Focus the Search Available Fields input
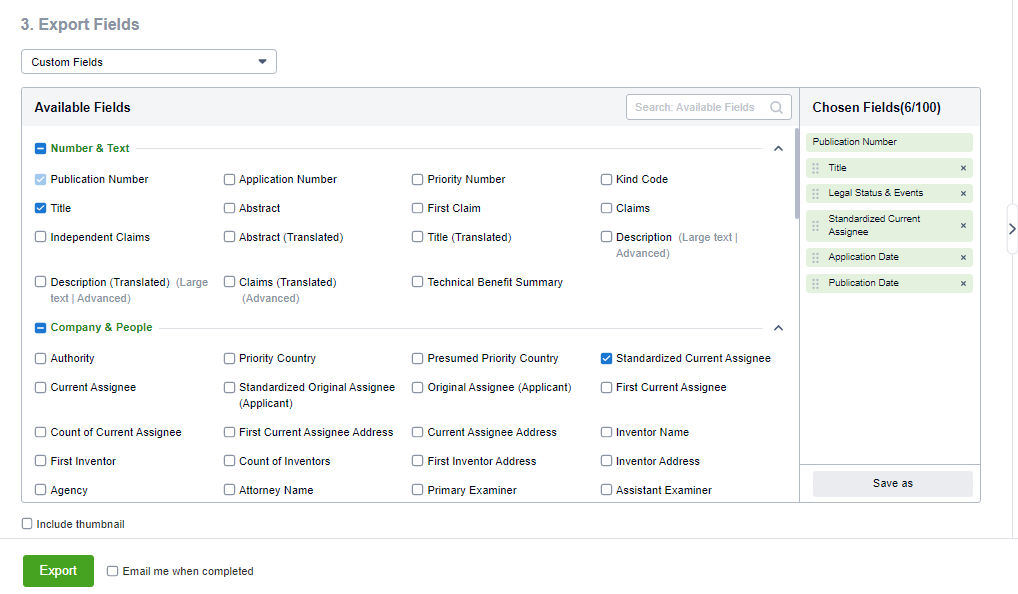The height and width of the screenshot is (594, 1018). 696,107
